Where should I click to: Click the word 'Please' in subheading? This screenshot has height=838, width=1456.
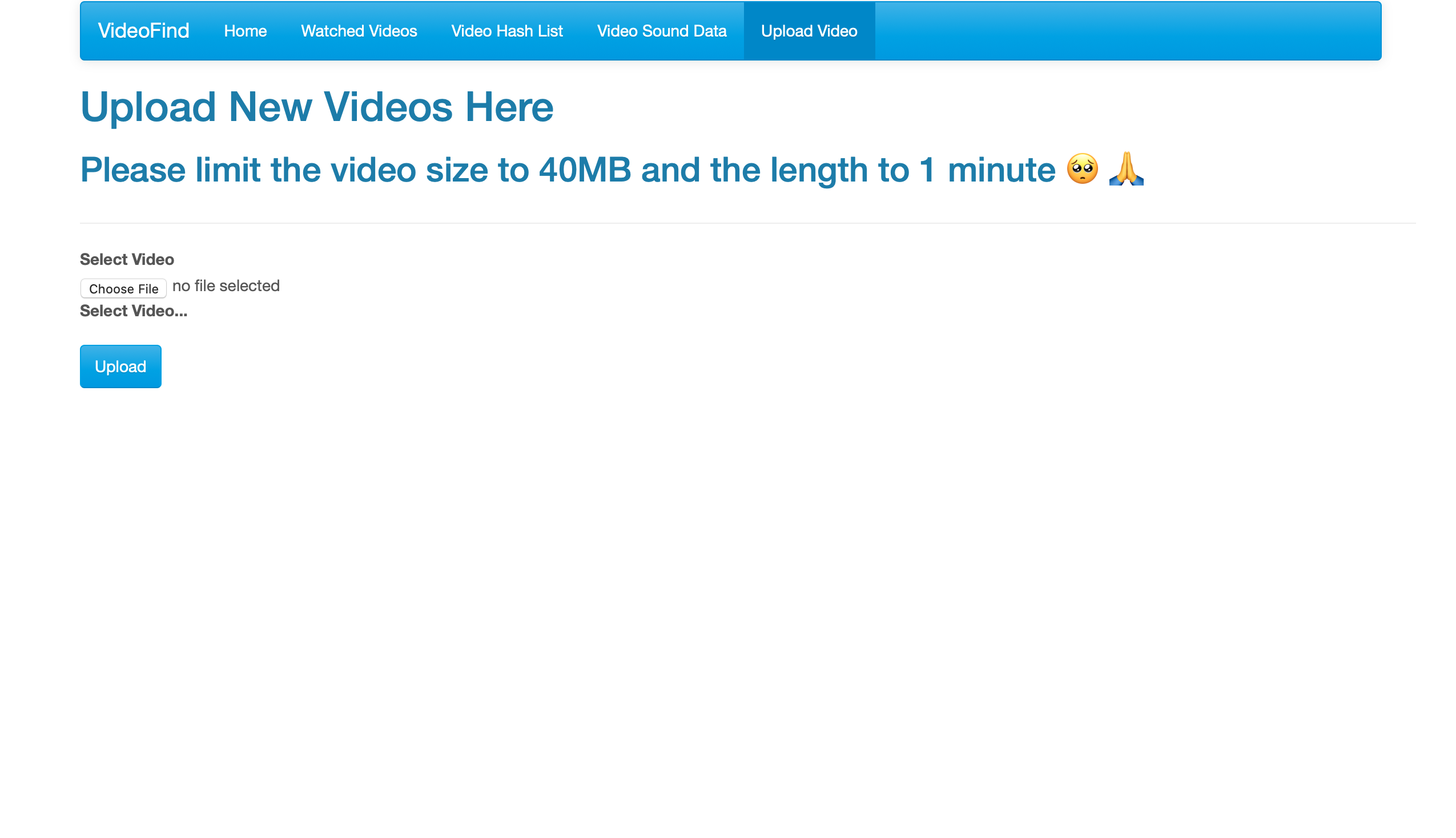[x=133, y=170]
